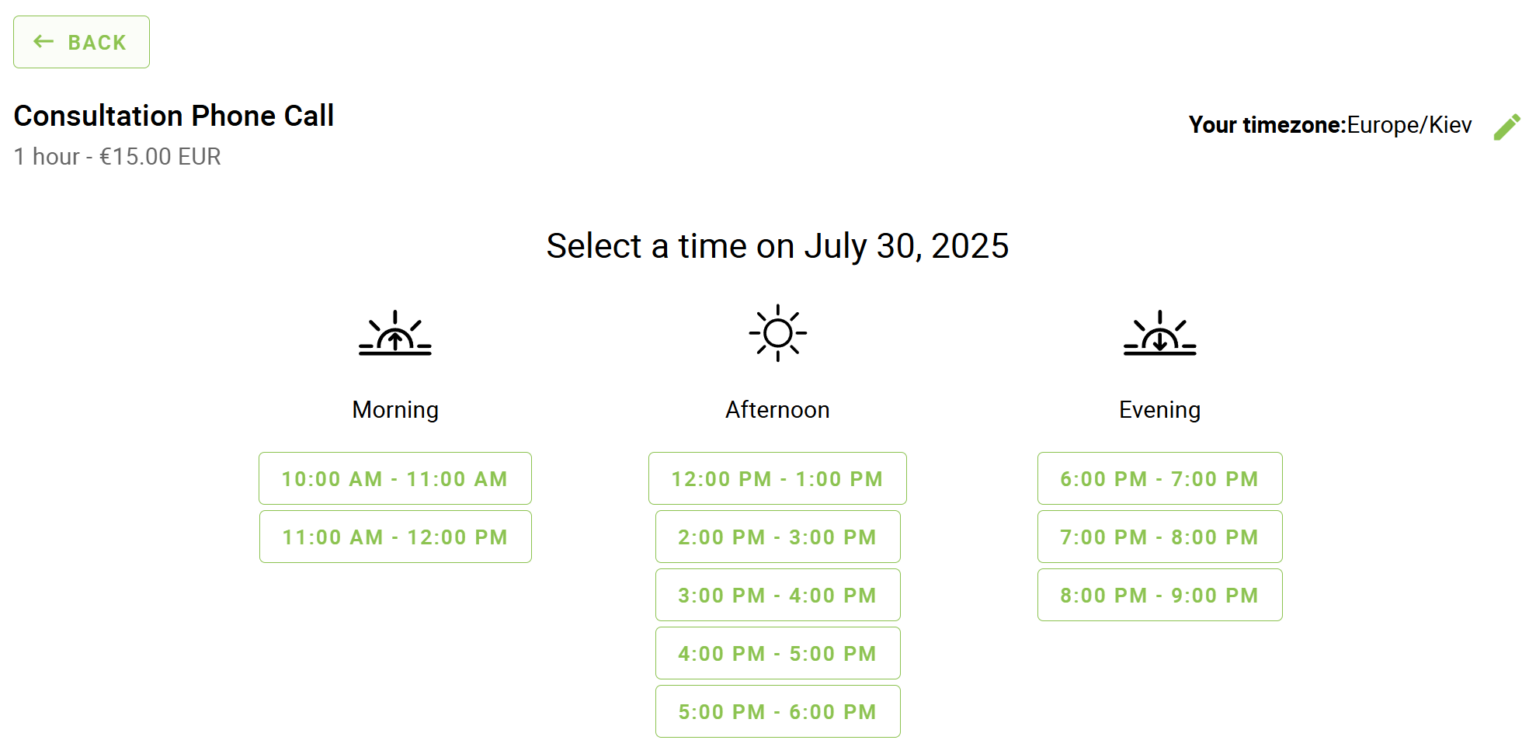Click the sun Afternoon icon
This screenshot has width=1536, height=754.
coord(777,332)
